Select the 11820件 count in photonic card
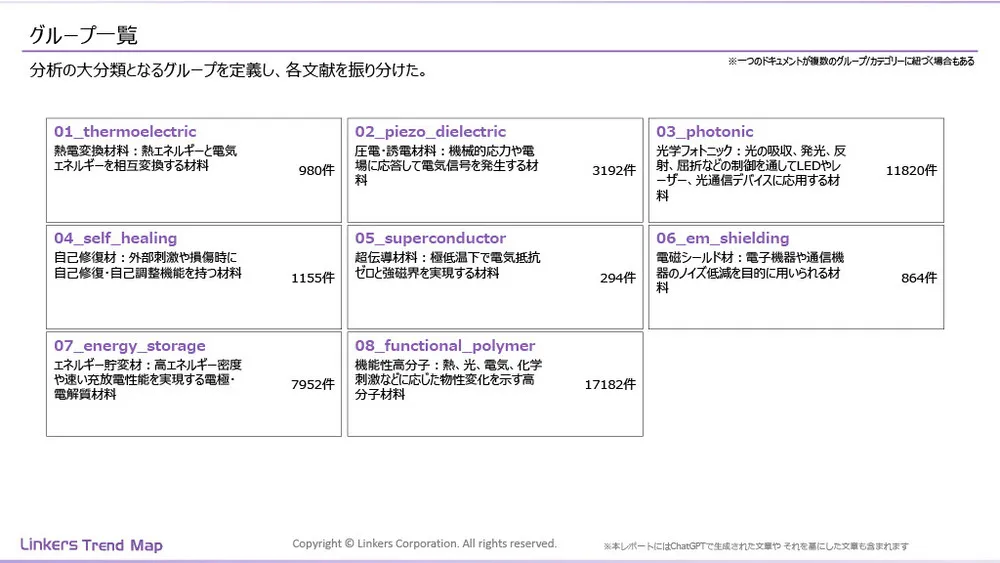The image size is (1000, 563). [x=911, y=171]
